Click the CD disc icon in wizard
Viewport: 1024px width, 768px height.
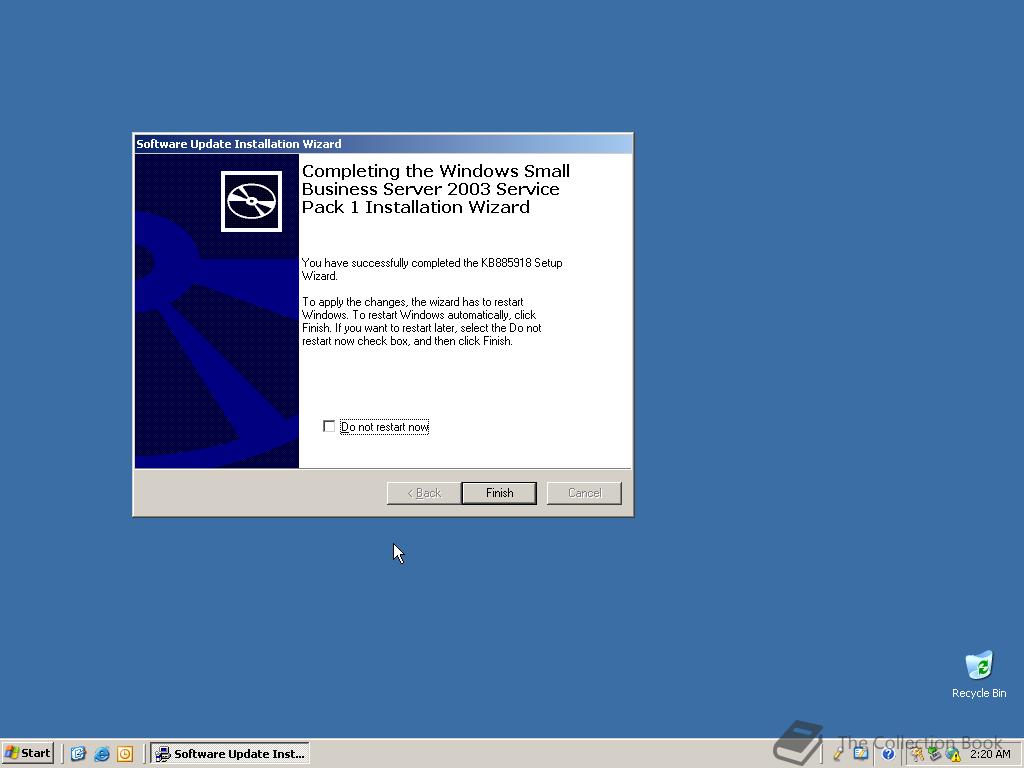pyautogui.click(x=251, y=201)
